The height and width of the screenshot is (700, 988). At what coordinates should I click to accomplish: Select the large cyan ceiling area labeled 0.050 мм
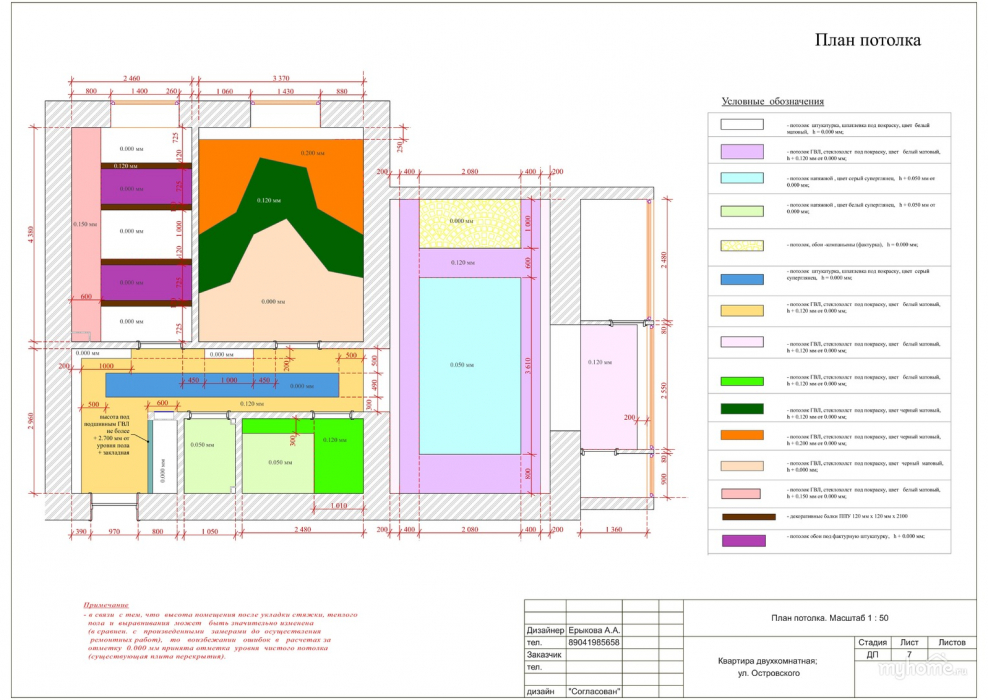469,365
